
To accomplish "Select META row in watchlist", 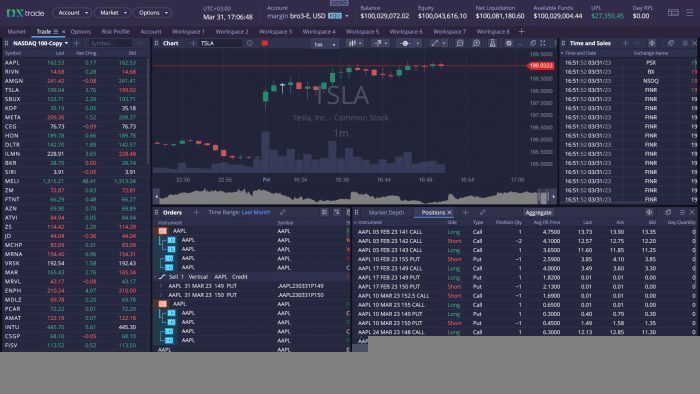I will [74, 117].
